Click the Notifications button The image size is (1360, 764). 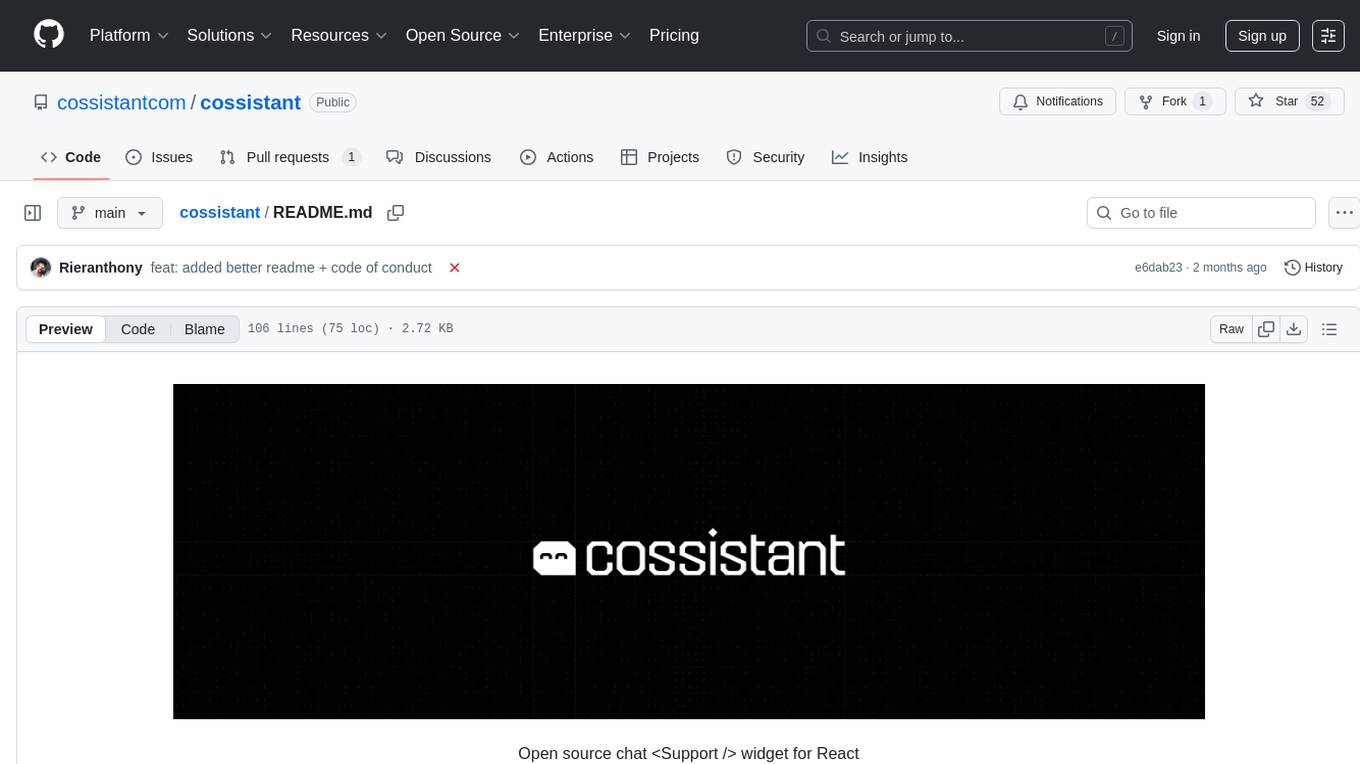tap(1058, 101)
